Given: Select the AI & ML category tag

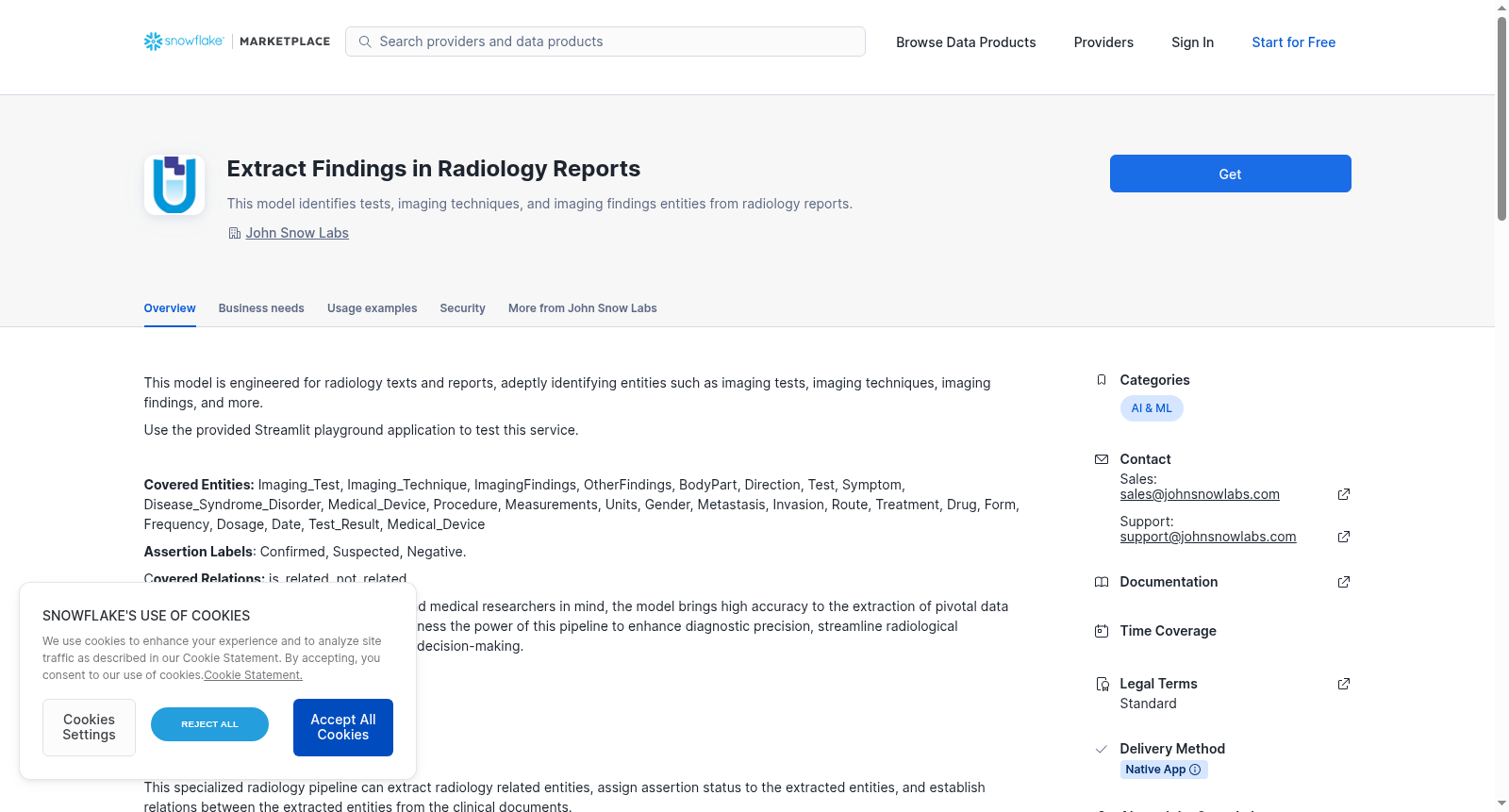Looking at the screenshot, I should pyautogui.click(x=1152, y=408).
